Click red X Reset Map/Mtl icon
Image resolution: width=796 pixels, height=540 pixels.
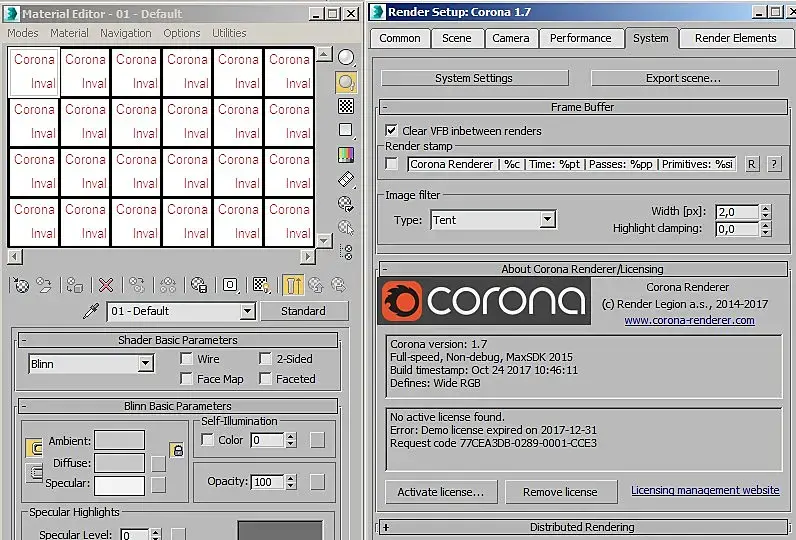(x=106, y=285)
